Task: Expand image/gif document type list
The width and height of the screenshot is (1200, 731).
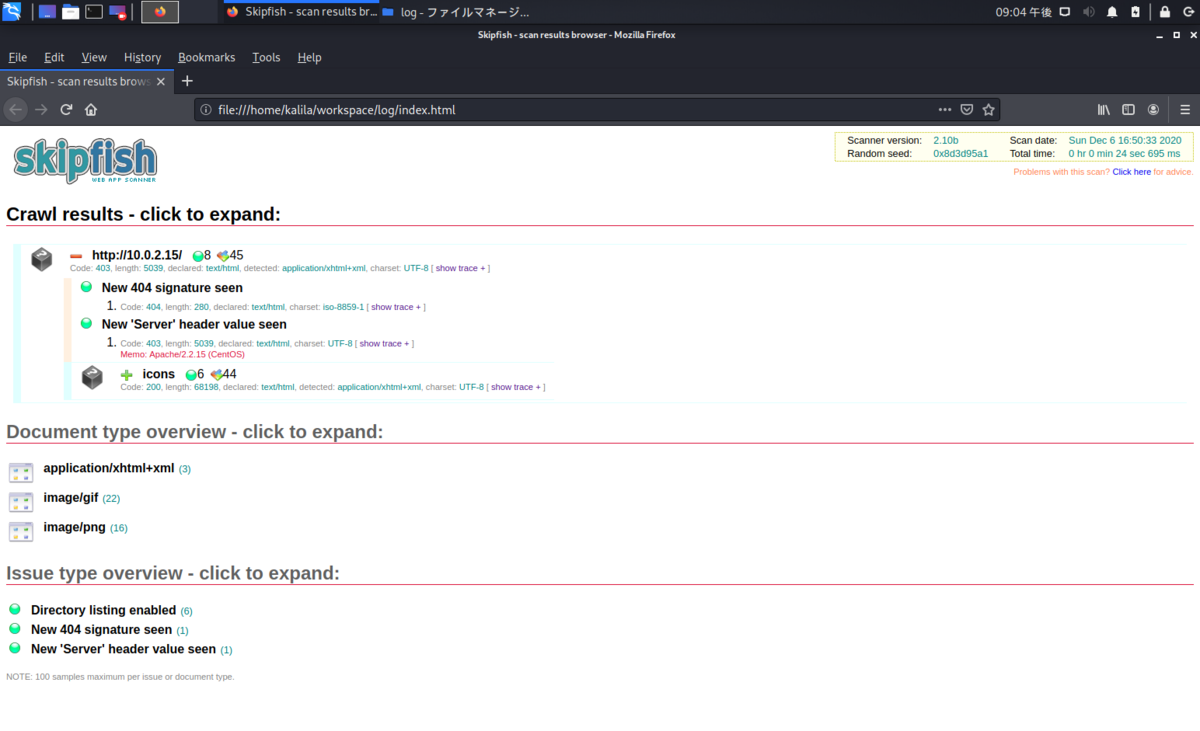Action: [x=71, y=497]
